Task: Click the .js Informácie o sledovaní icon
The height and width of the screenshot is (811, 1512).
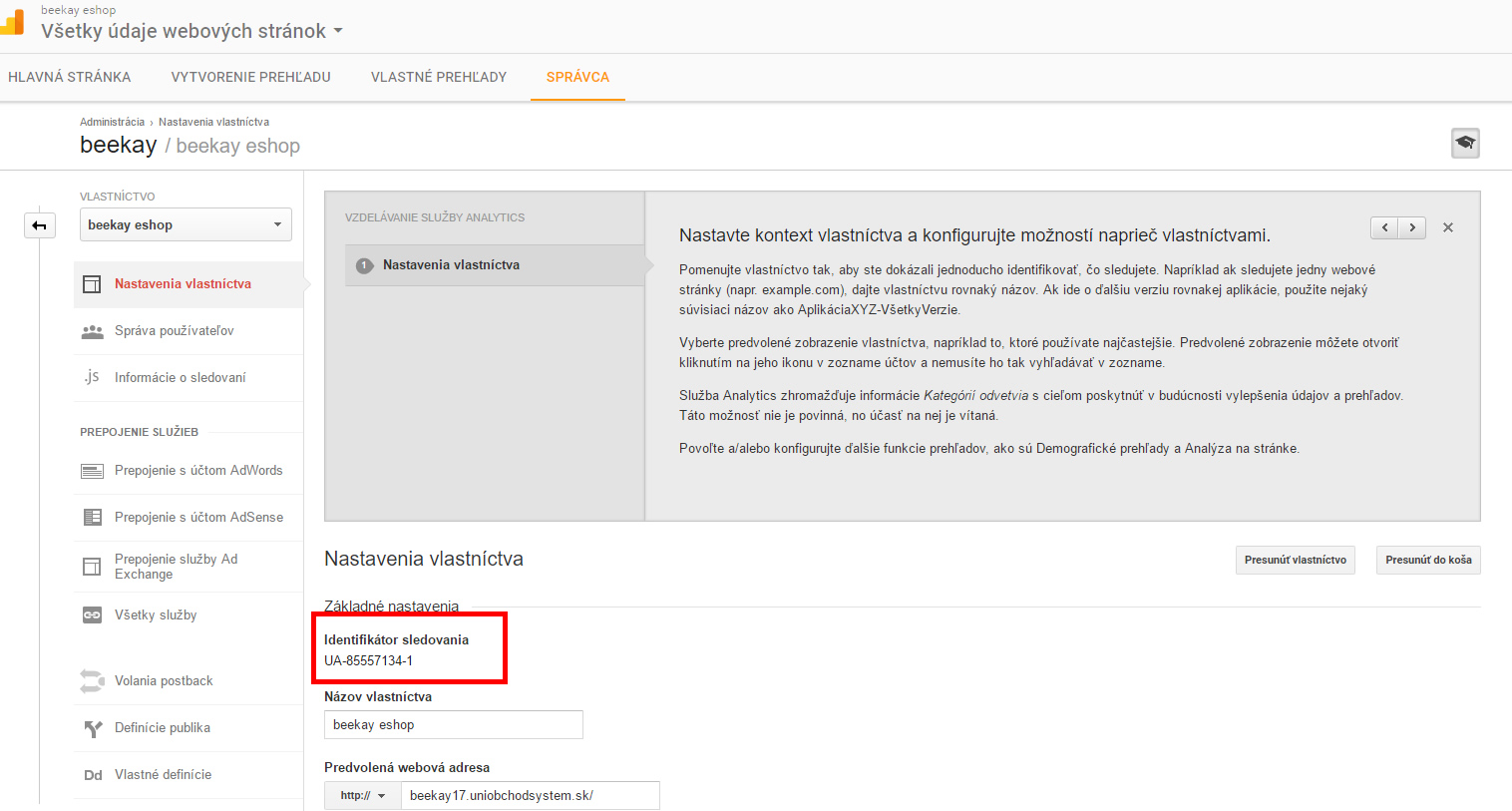Action: [x=92, y=377]
